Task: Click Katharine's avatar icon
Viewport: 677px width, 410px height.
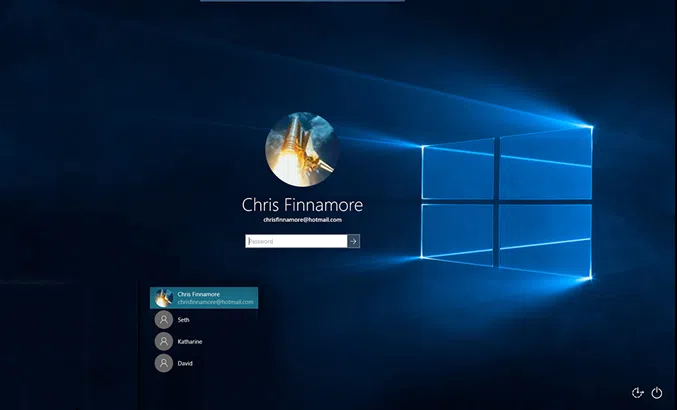Action: click(164, 341)
